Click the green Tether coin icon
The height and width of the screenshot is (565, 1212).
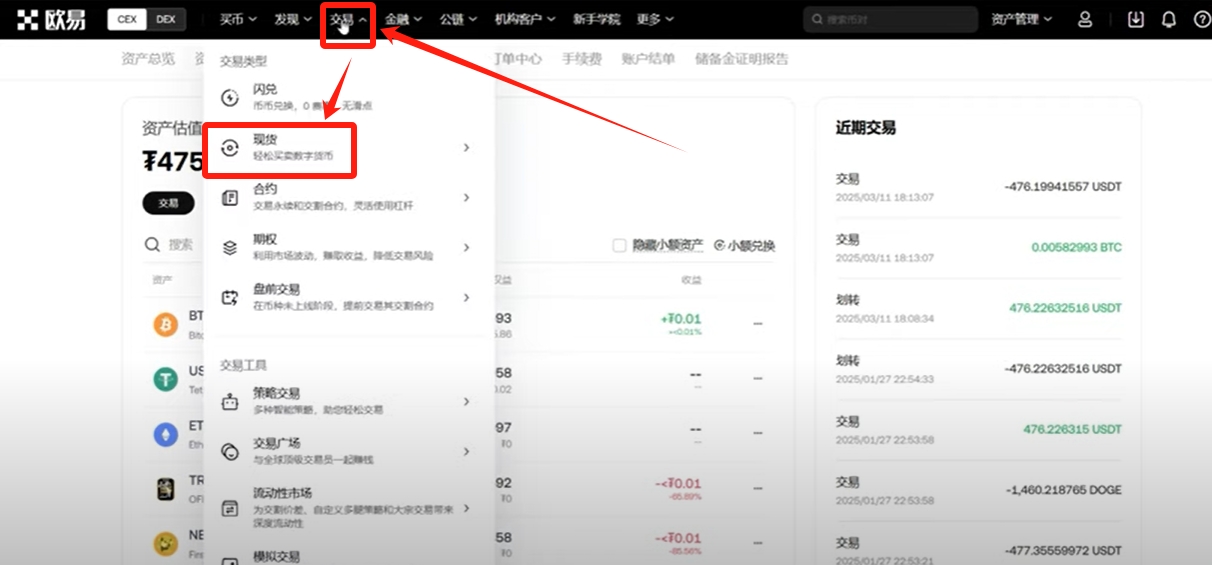165,379
